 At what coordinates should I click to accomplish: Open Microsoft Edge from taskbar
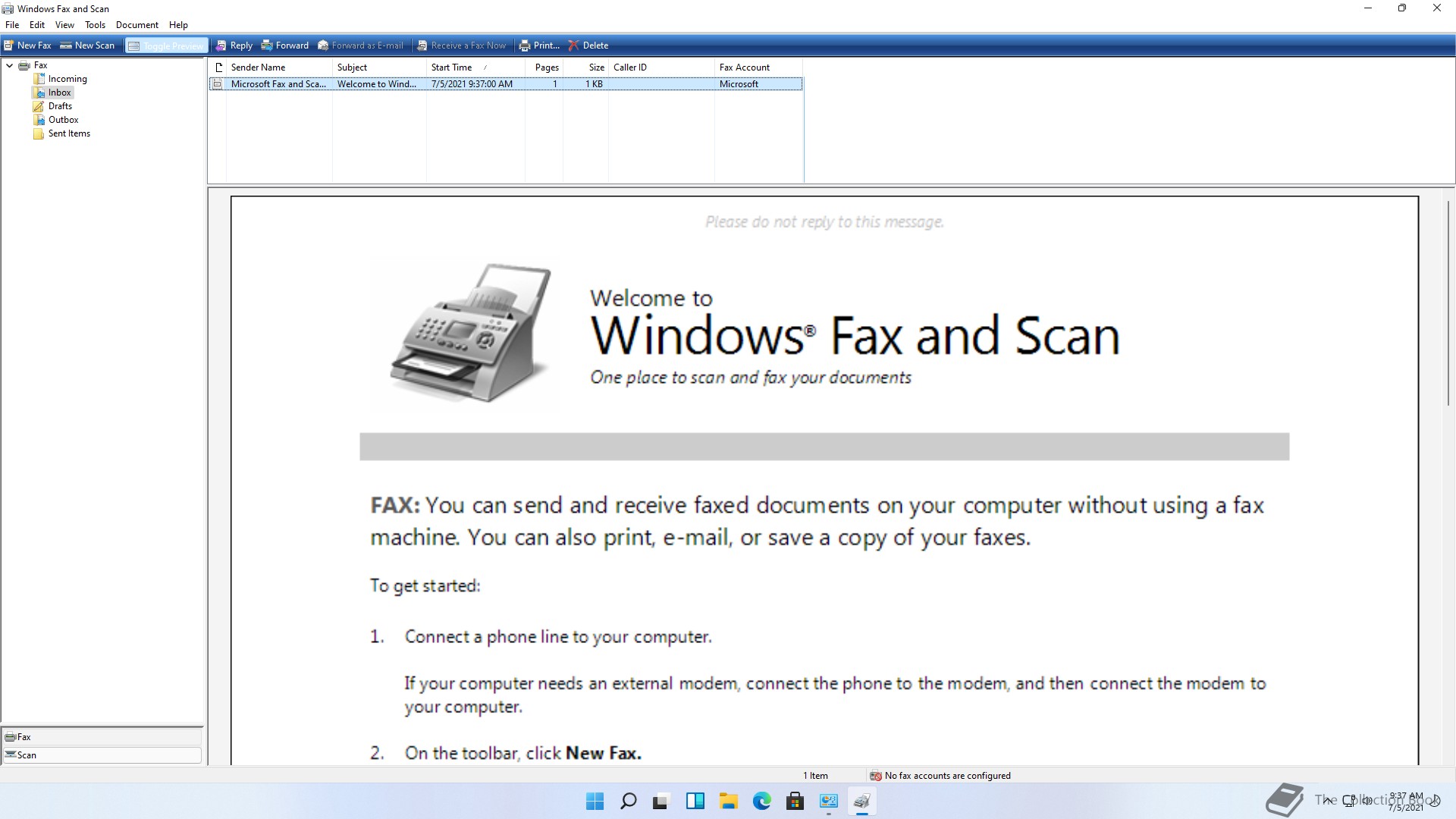click(x=762, y=801)
